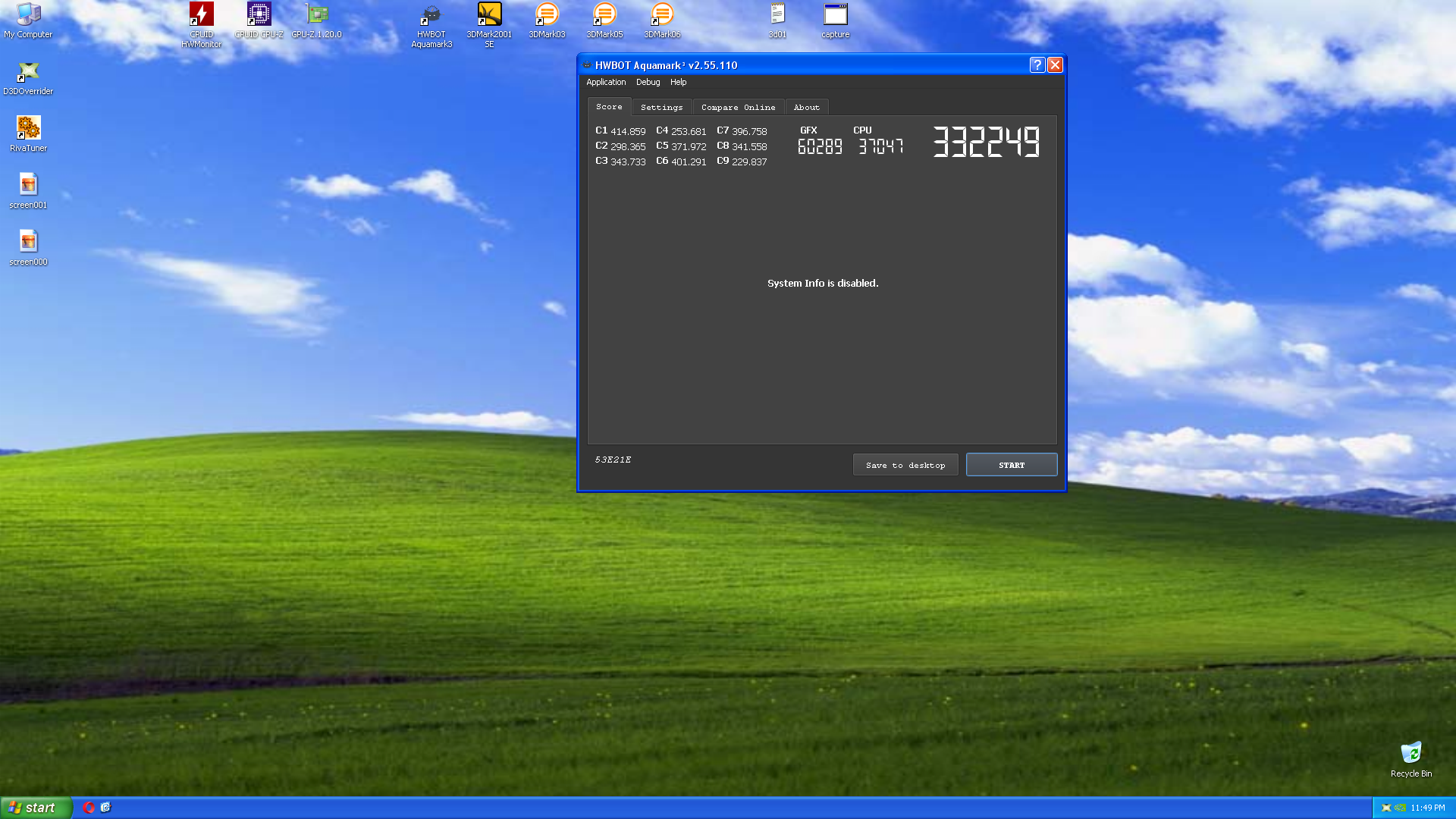Select the RivaTuner desktop shortcut
The height and width of the screenshot is (819, 1456).
[28, 134]
